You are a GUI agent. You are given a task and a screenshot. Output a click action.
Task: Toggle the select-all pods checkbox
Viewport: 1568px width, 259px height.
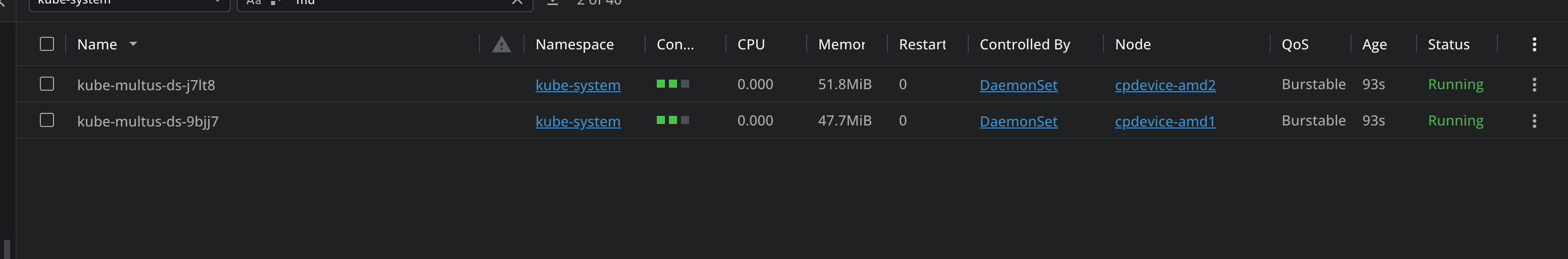coord(47,44)
